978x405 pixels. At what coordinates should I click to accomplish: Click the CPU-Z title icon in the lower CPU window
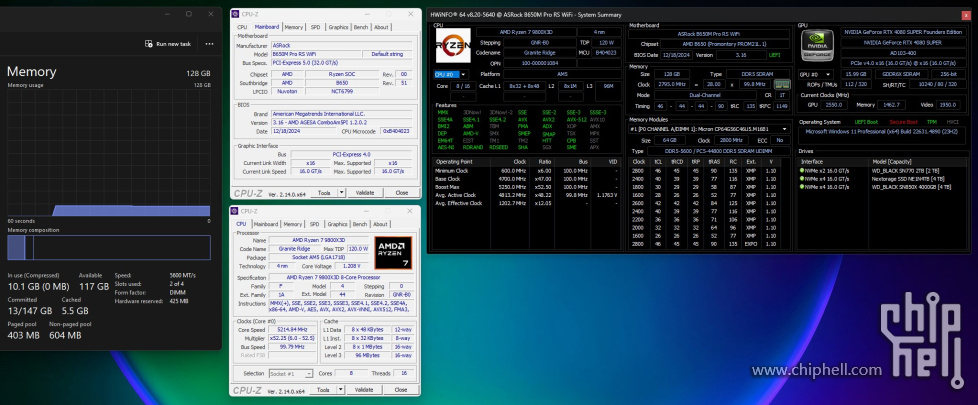tap(236, 211)
